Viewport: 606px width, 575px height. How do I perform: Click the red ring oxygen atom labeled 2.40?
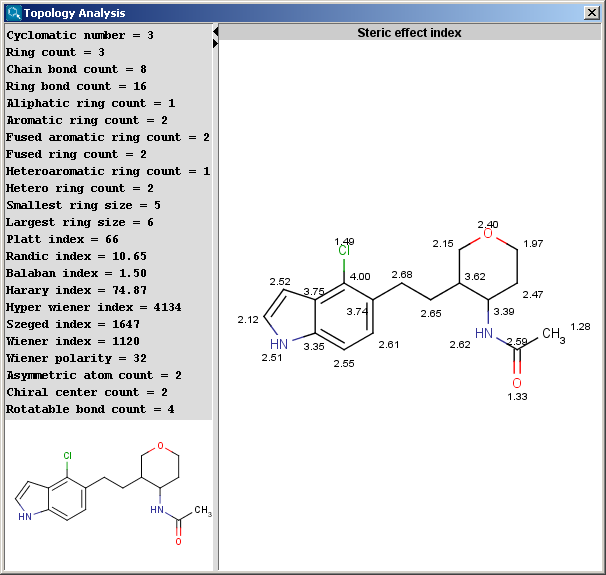tap(487, 235)
